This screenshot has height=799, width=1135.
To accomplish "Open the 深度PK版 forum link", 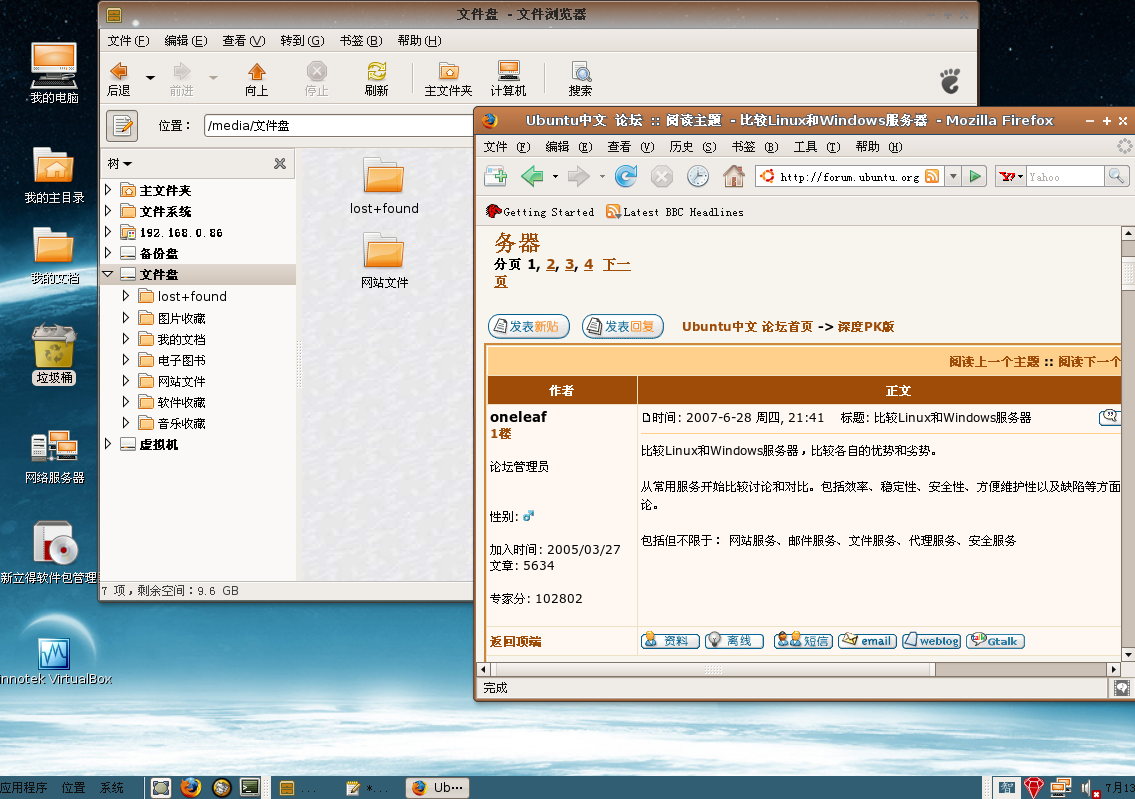I will pos(866,326).
